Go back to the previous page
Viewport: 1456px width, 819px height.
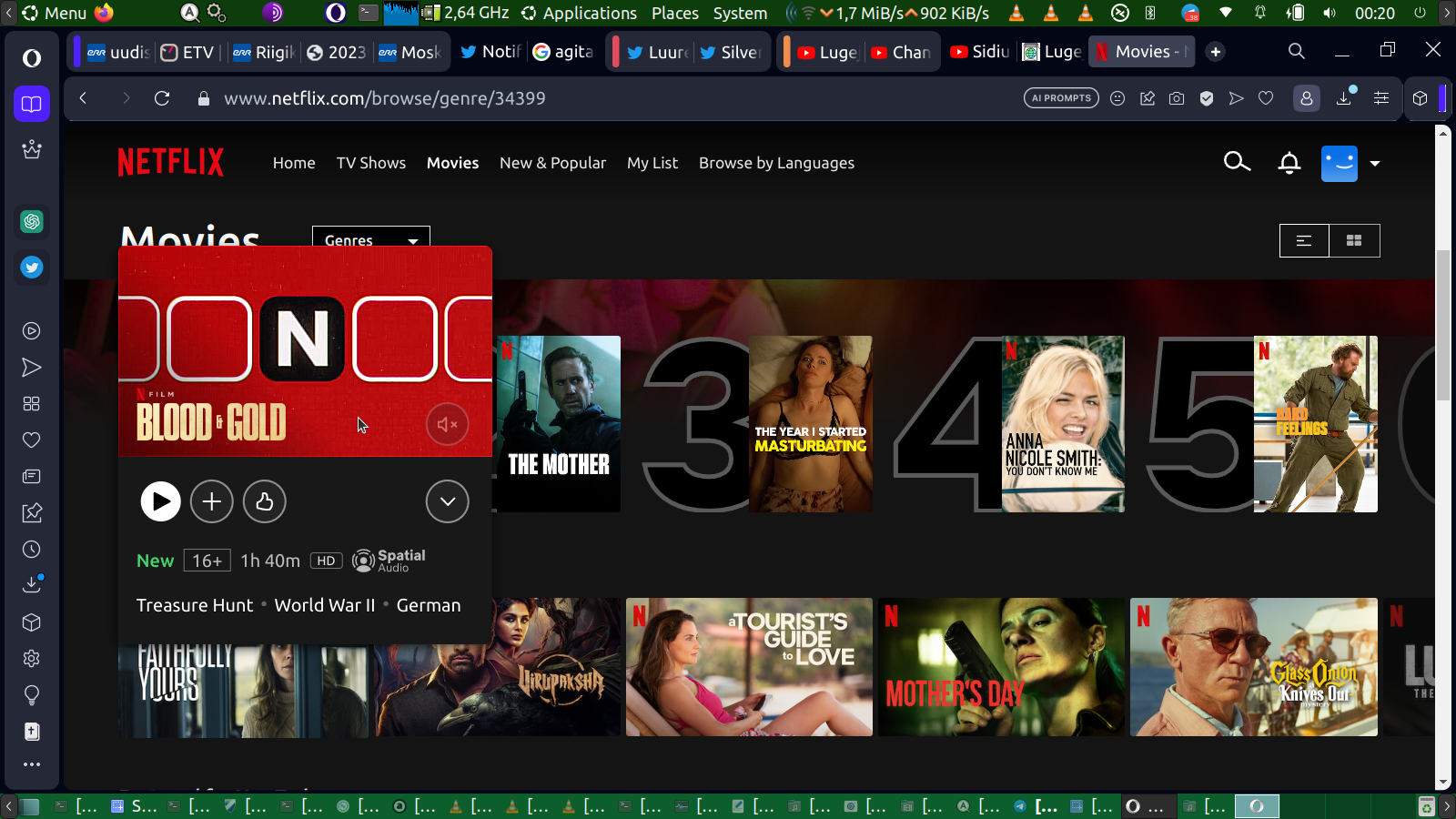(83, 98)
